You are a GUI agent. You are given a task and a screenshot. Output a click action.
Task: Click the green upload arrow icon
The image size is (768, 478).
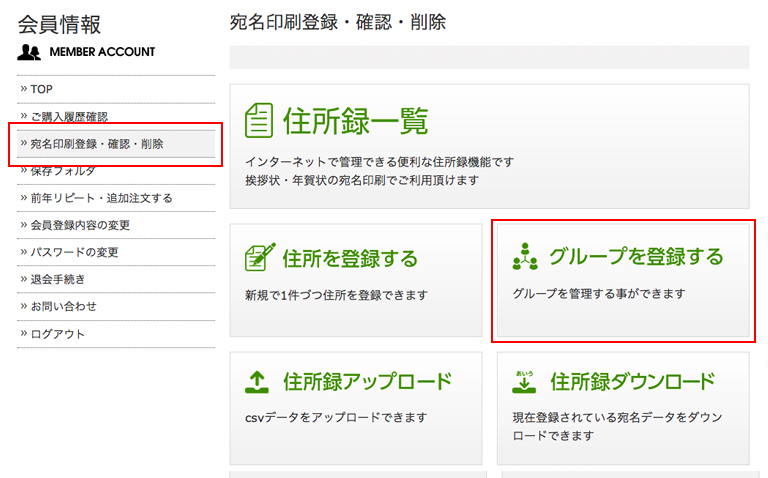pos(259,382)
